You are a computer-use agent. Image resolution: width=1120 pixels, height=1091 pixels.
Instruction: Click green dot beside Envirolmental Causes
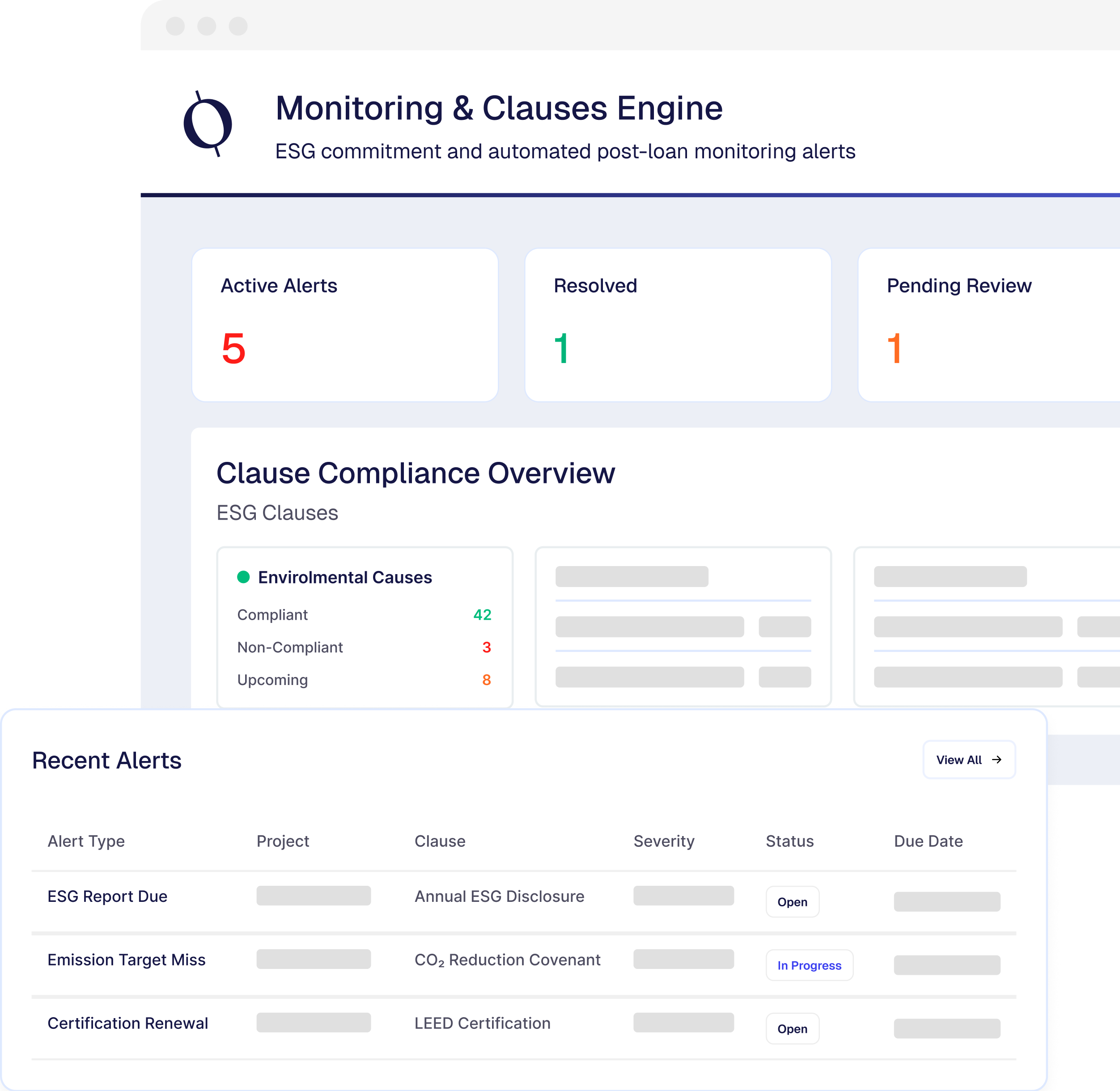pos(243,576)
